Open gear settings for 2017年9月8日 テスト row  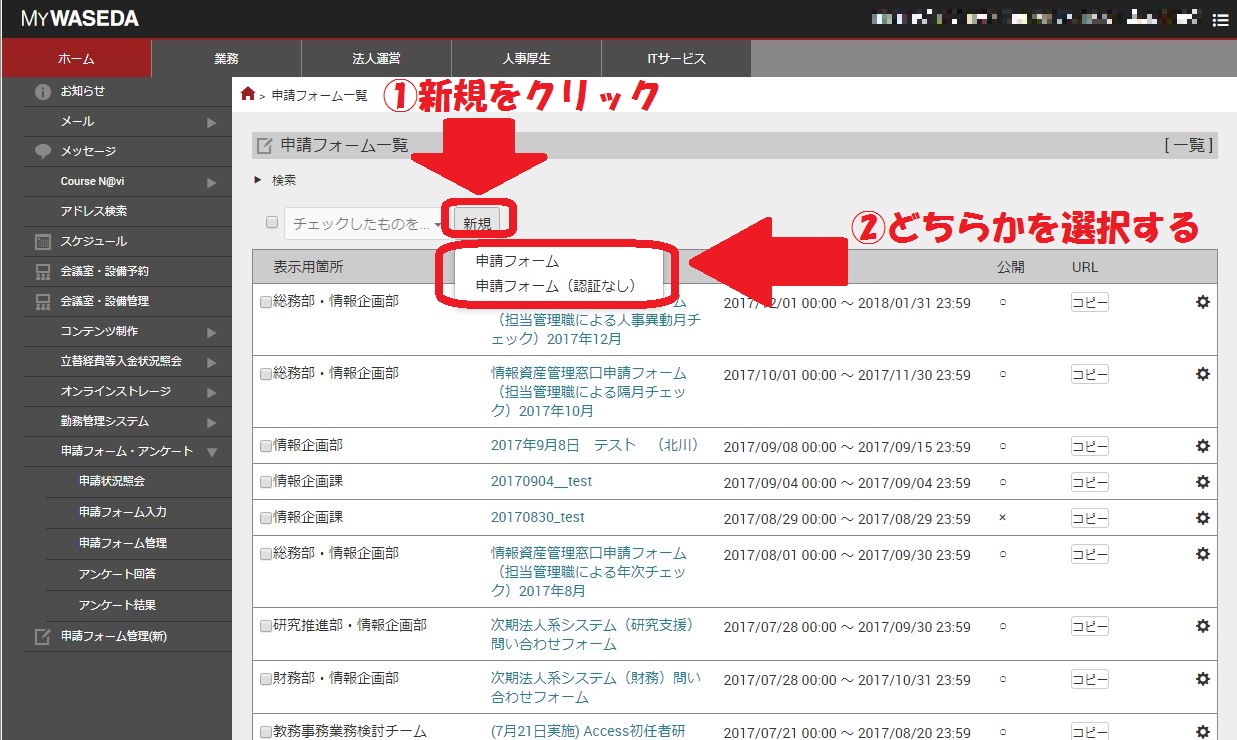tap(1203, 446)
